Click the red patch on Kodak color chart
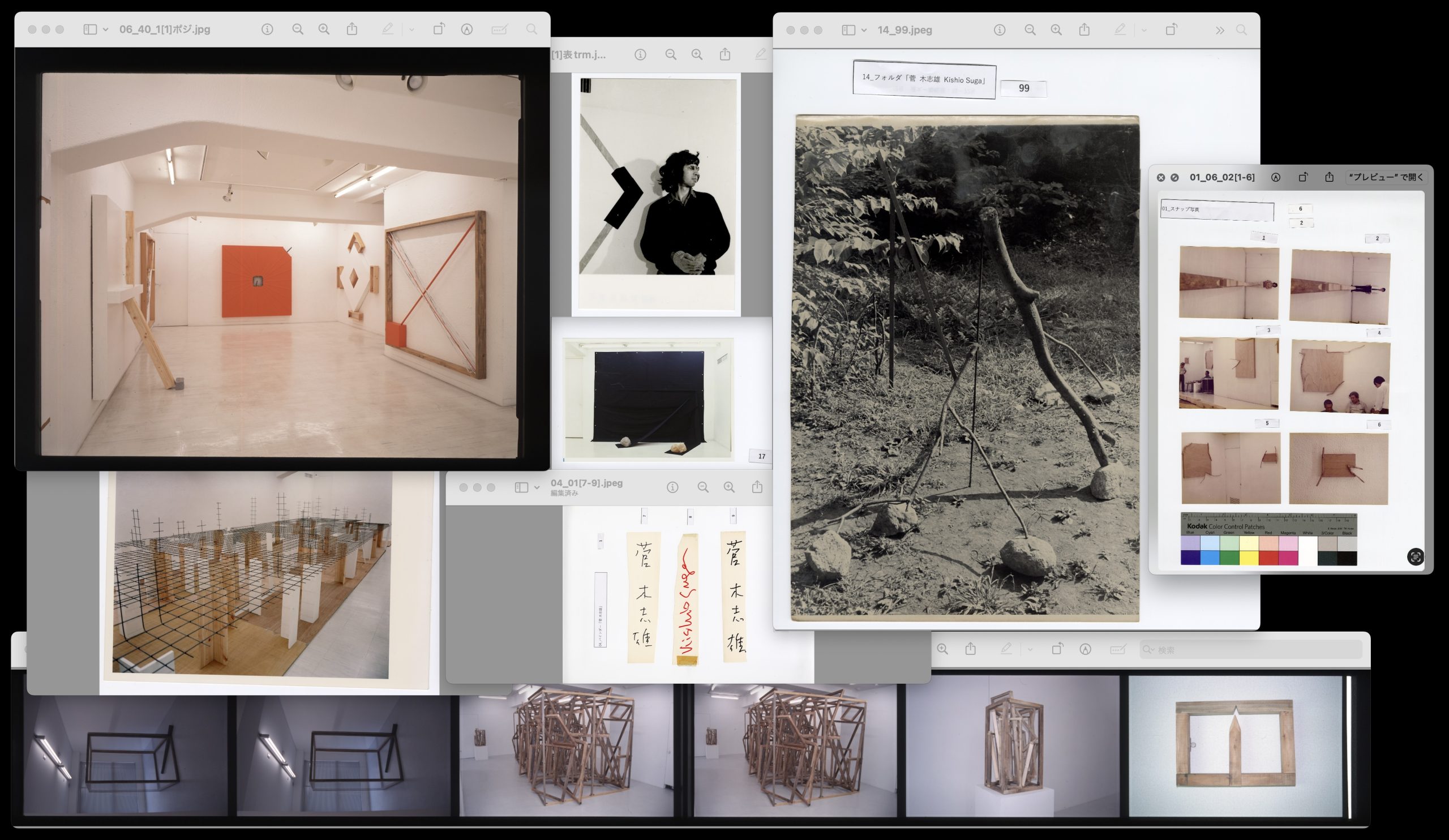This screenshot has width=1449, height=840. coord(1268,557)
